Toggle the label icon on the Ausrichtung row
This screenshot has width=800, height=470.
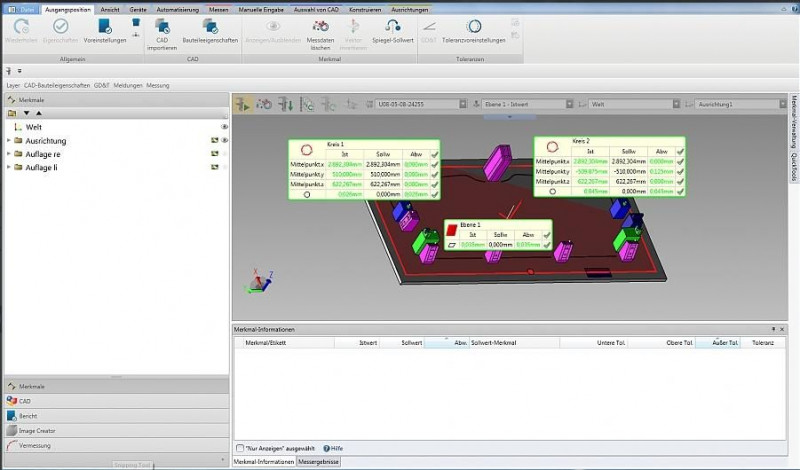tap(215, 140)
